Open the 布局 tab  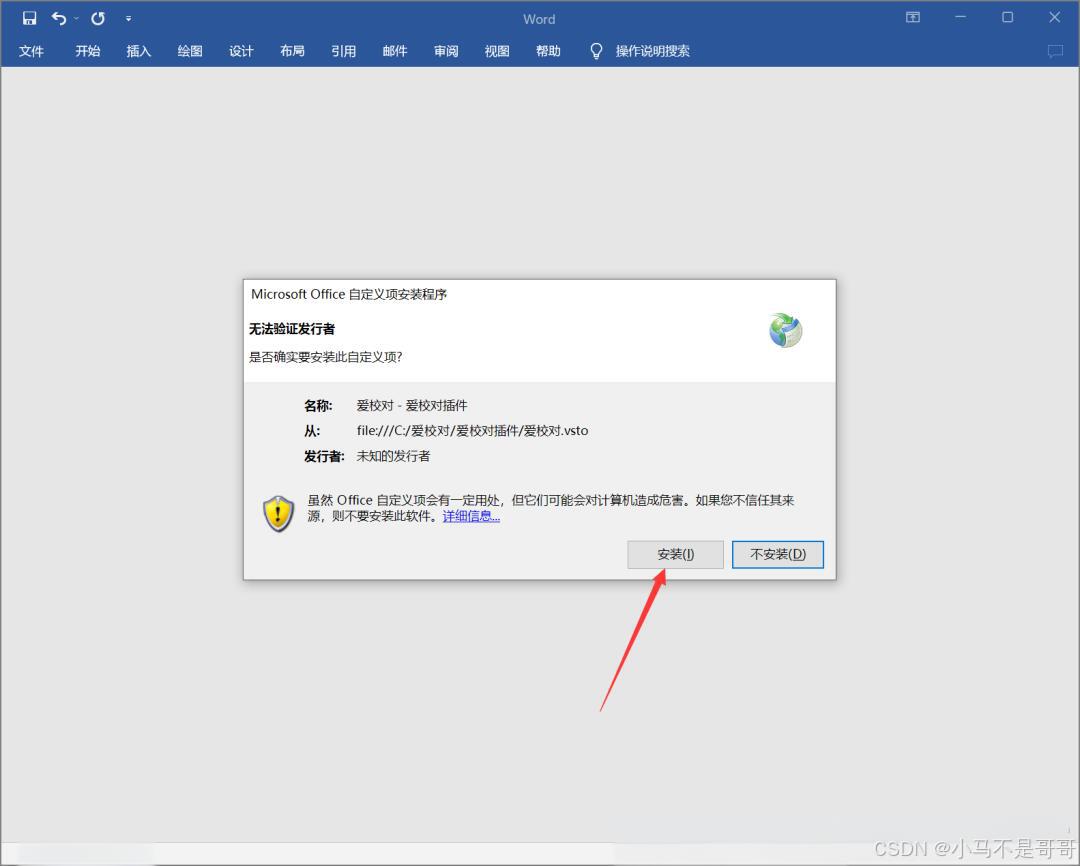tap(292, 51)
